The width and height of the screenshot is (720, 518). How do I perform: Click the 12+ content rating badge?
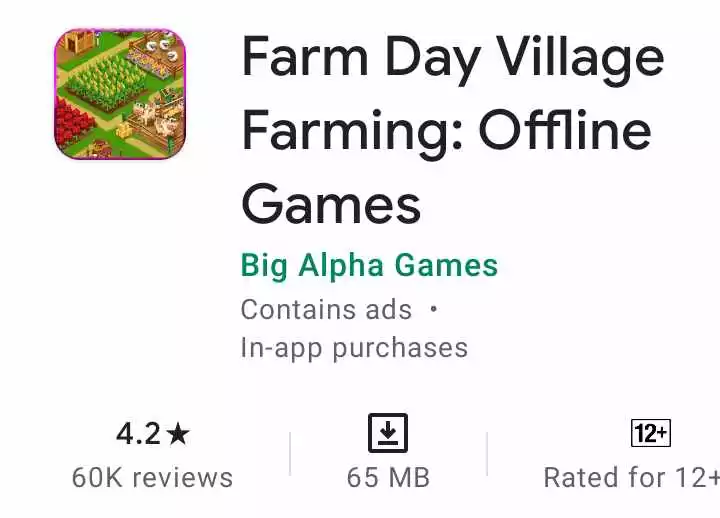coord(651,433)
